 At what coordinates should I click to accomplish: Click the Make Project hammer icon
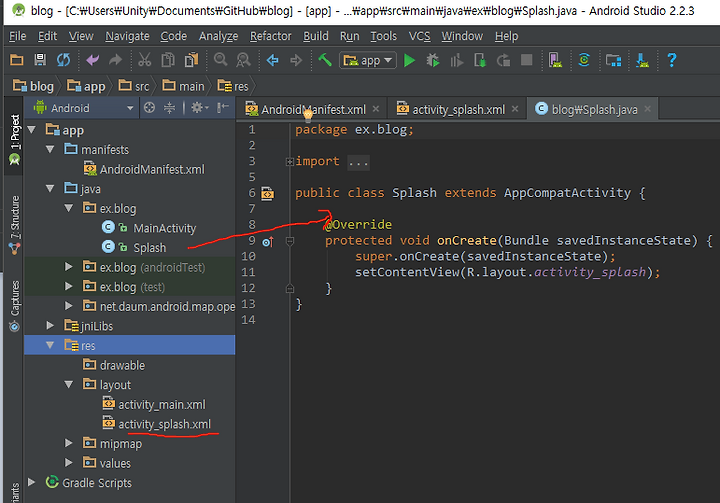(325, 60)
